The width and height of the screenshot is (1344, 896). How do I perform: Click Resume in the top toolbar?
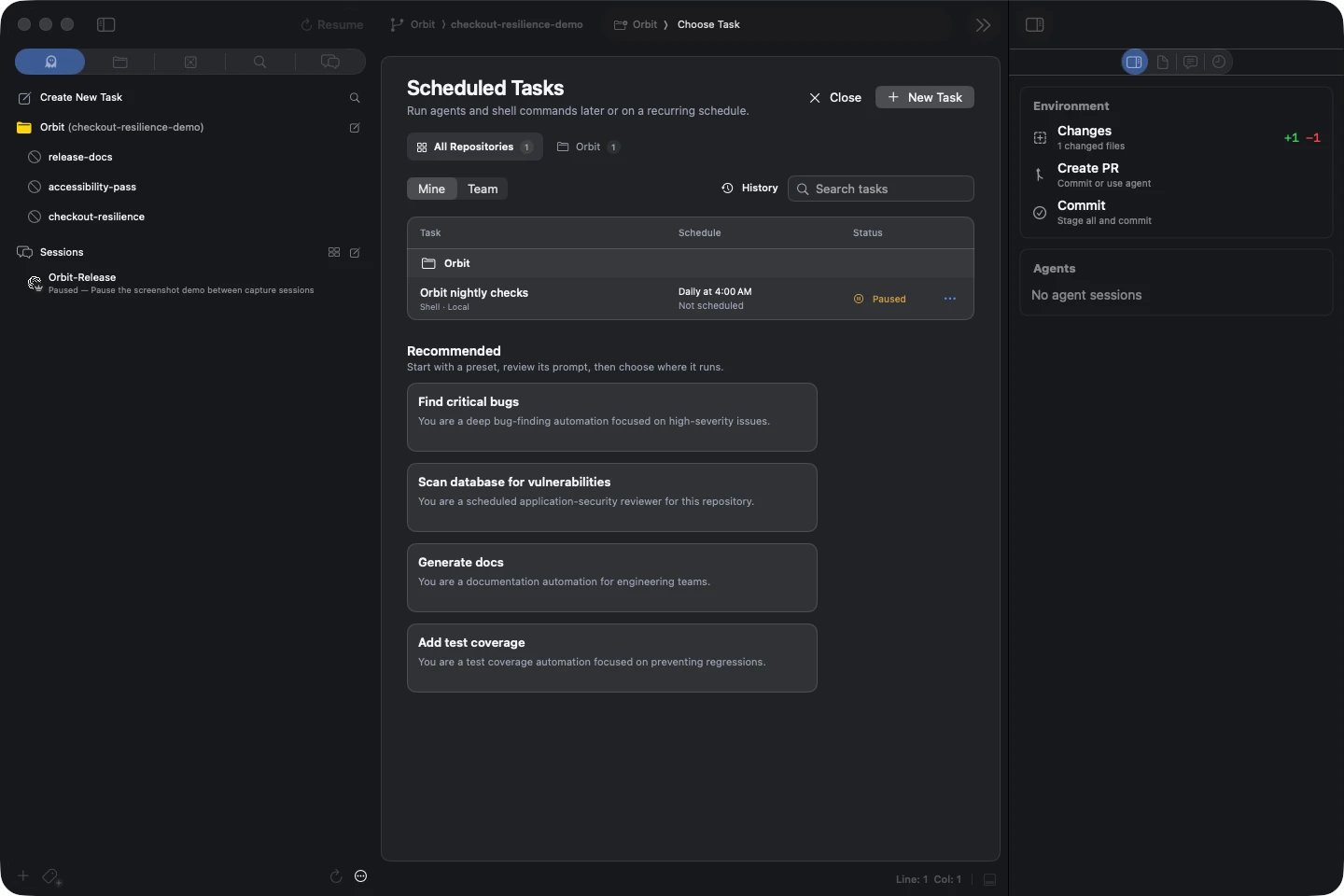point(332,25)
